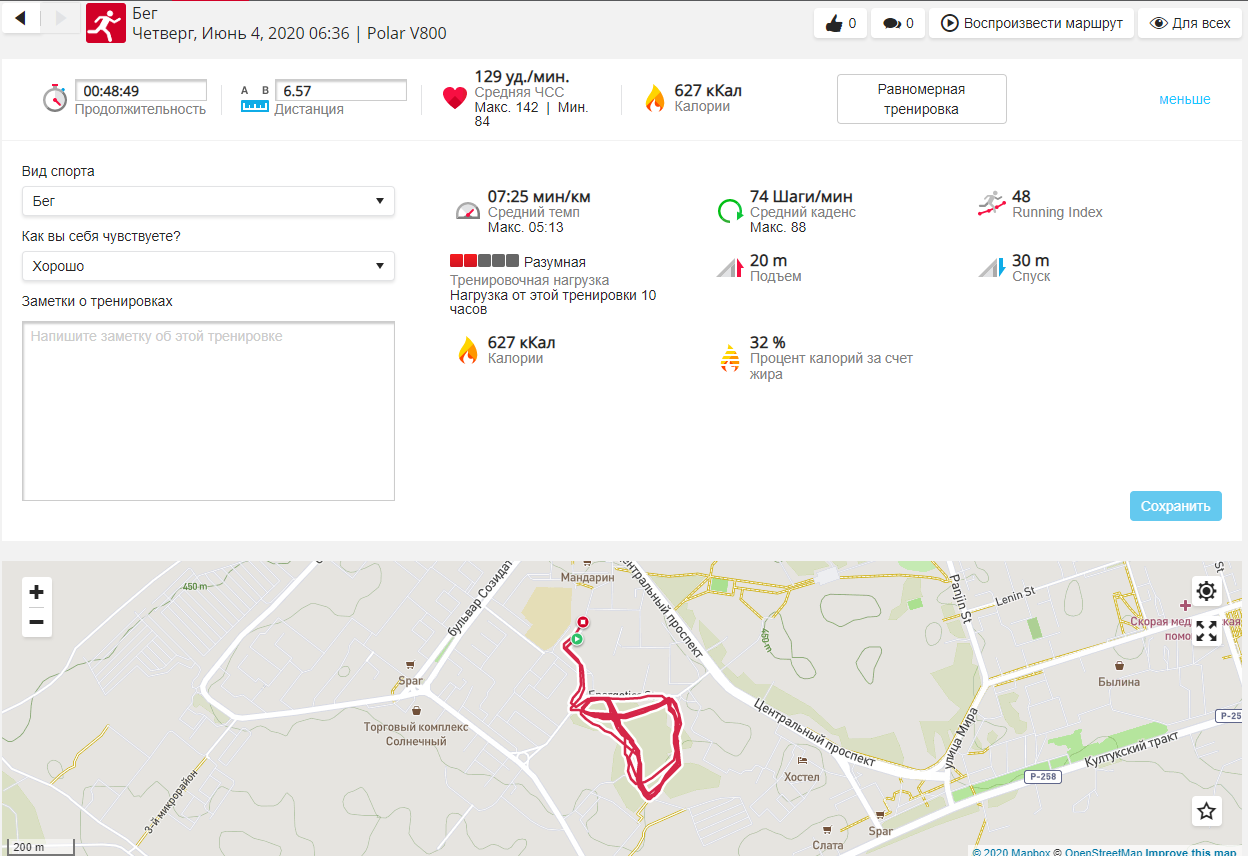1248x856 pixels.
Task: Zoom out the map with minus
Action: [x=36, y=622]
